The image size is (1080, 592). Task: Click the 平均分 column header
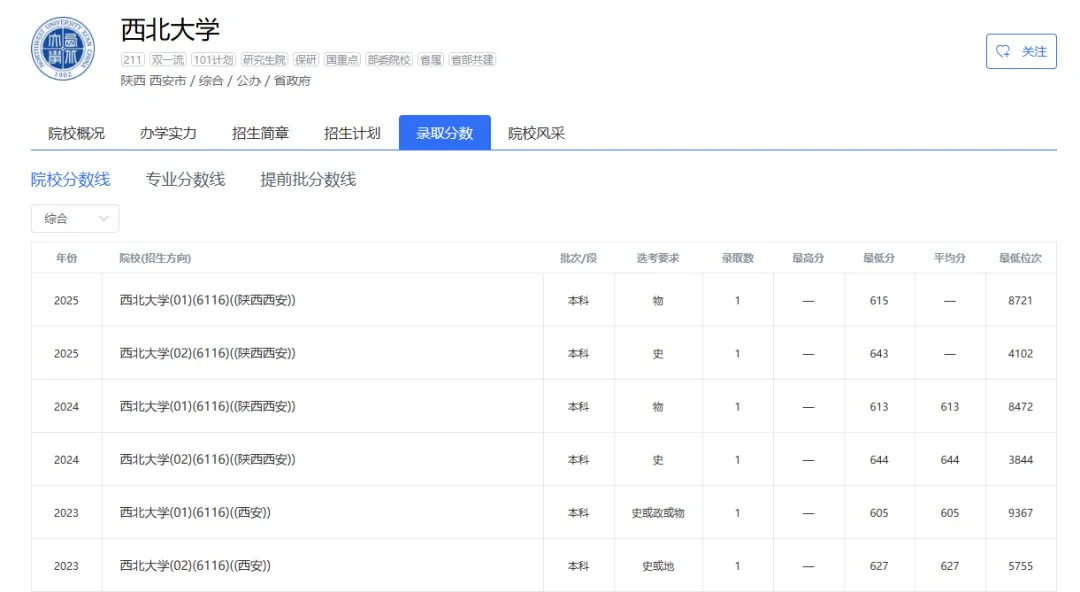[950, 258]
